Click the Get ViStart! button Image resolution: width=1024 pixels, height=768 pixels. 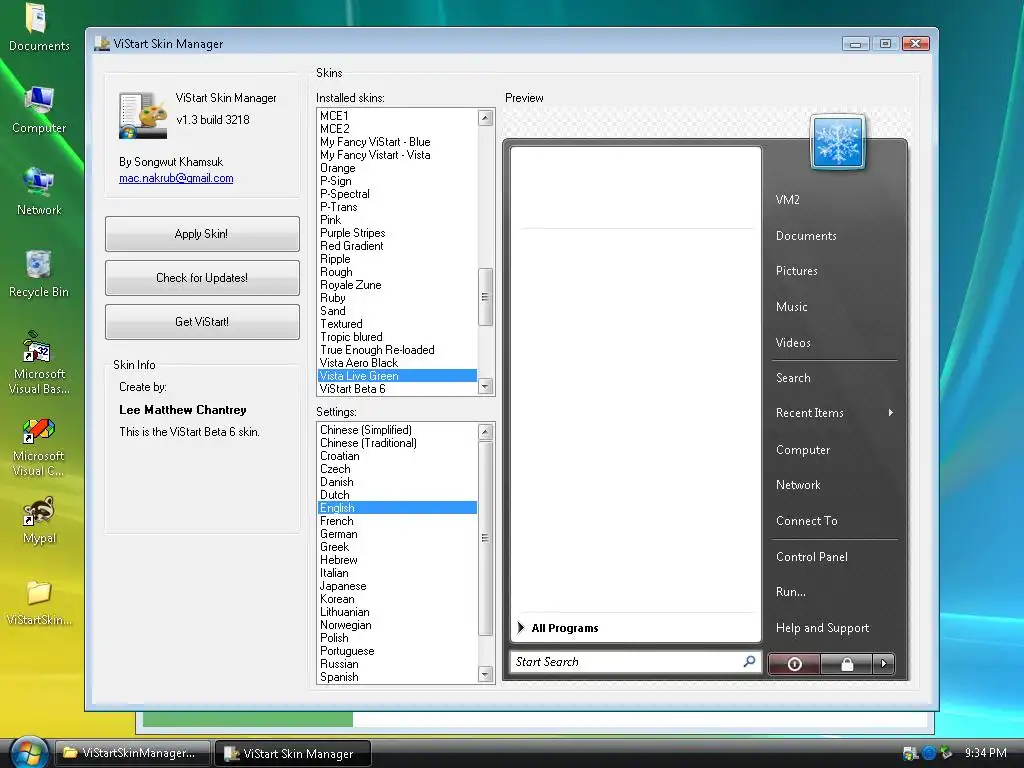point(202,321)
